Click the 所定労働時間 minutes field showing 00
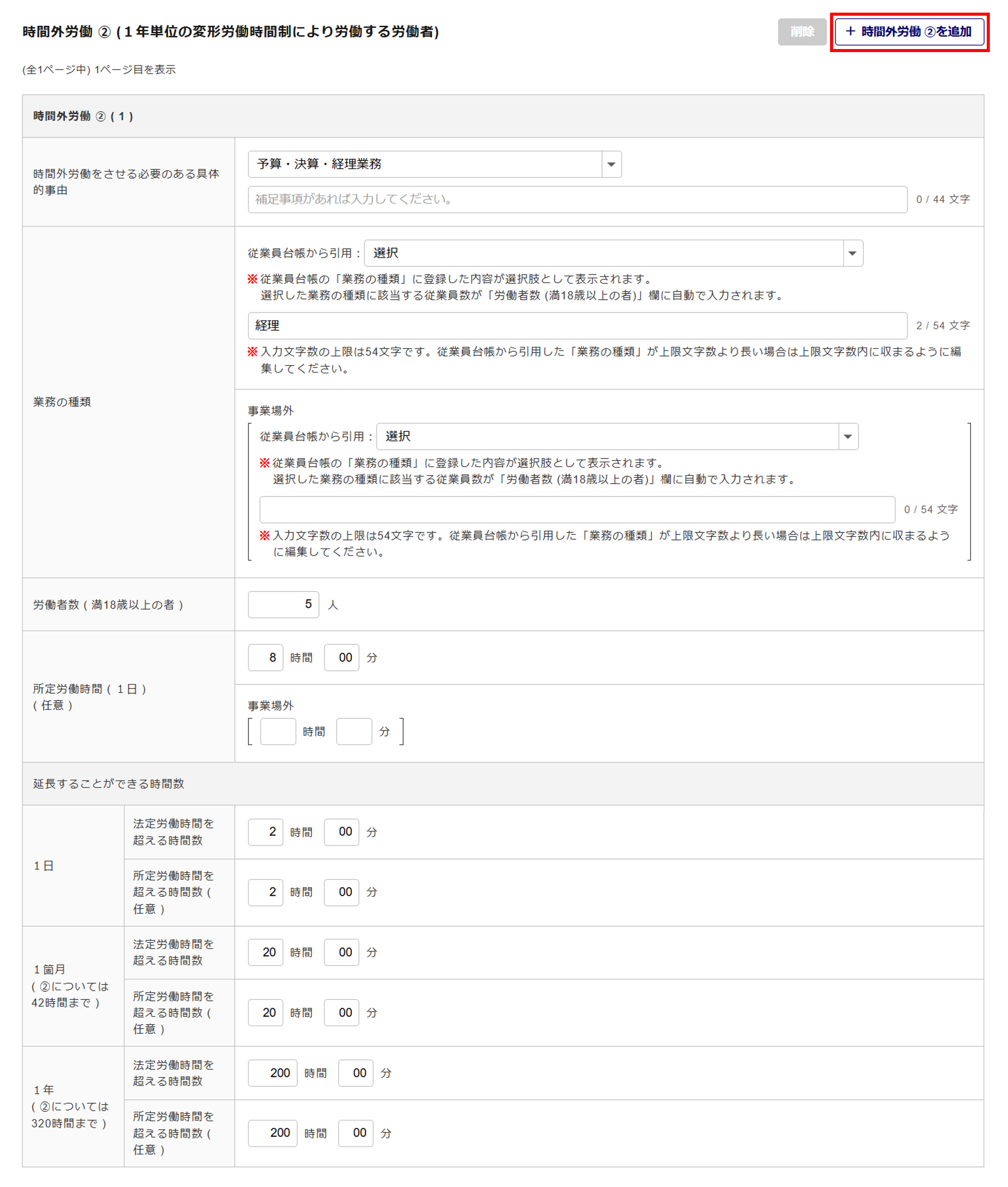1008x1187 pixels. click(x=341, y=658)
